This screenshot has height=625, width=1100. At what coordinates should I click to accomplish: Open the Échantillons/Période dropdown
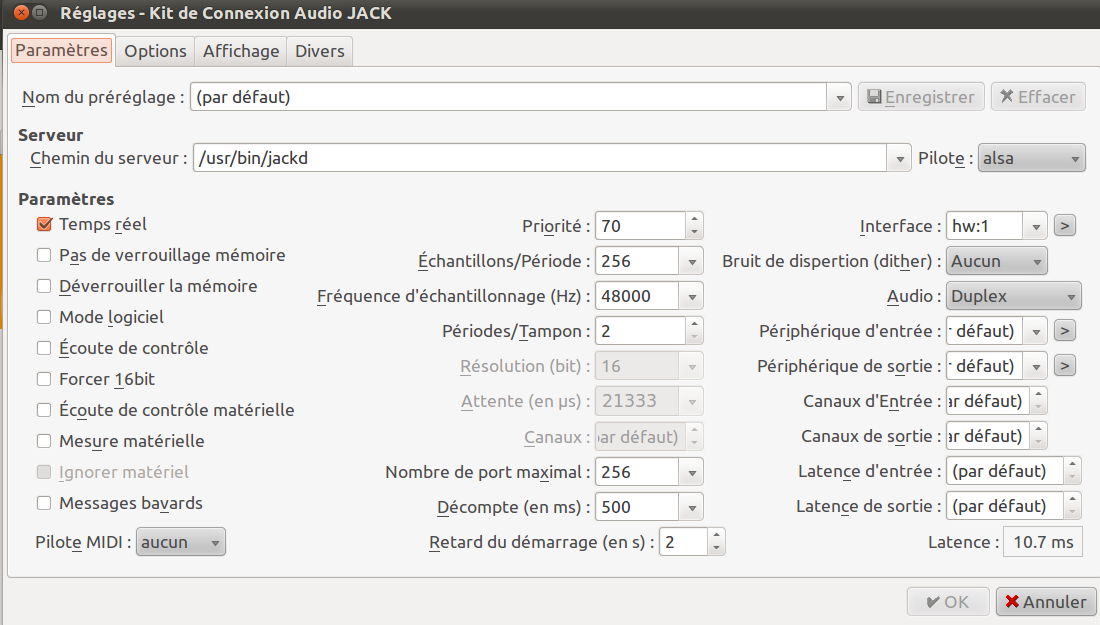pos(691,262)
